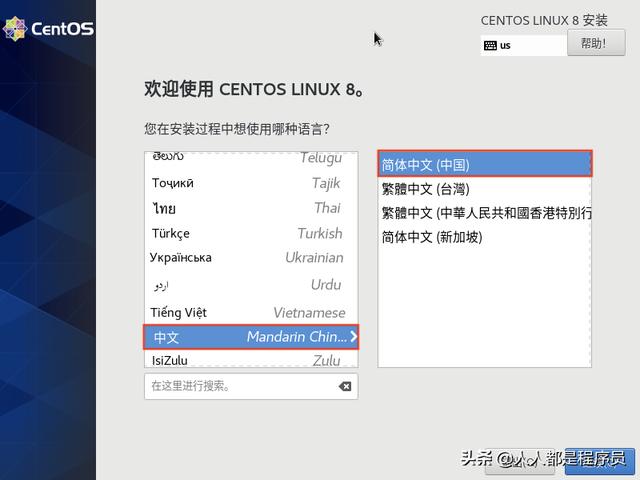640x480 pixels.
Task: Click the keyboard layout icon beside us
Action: 490,45
